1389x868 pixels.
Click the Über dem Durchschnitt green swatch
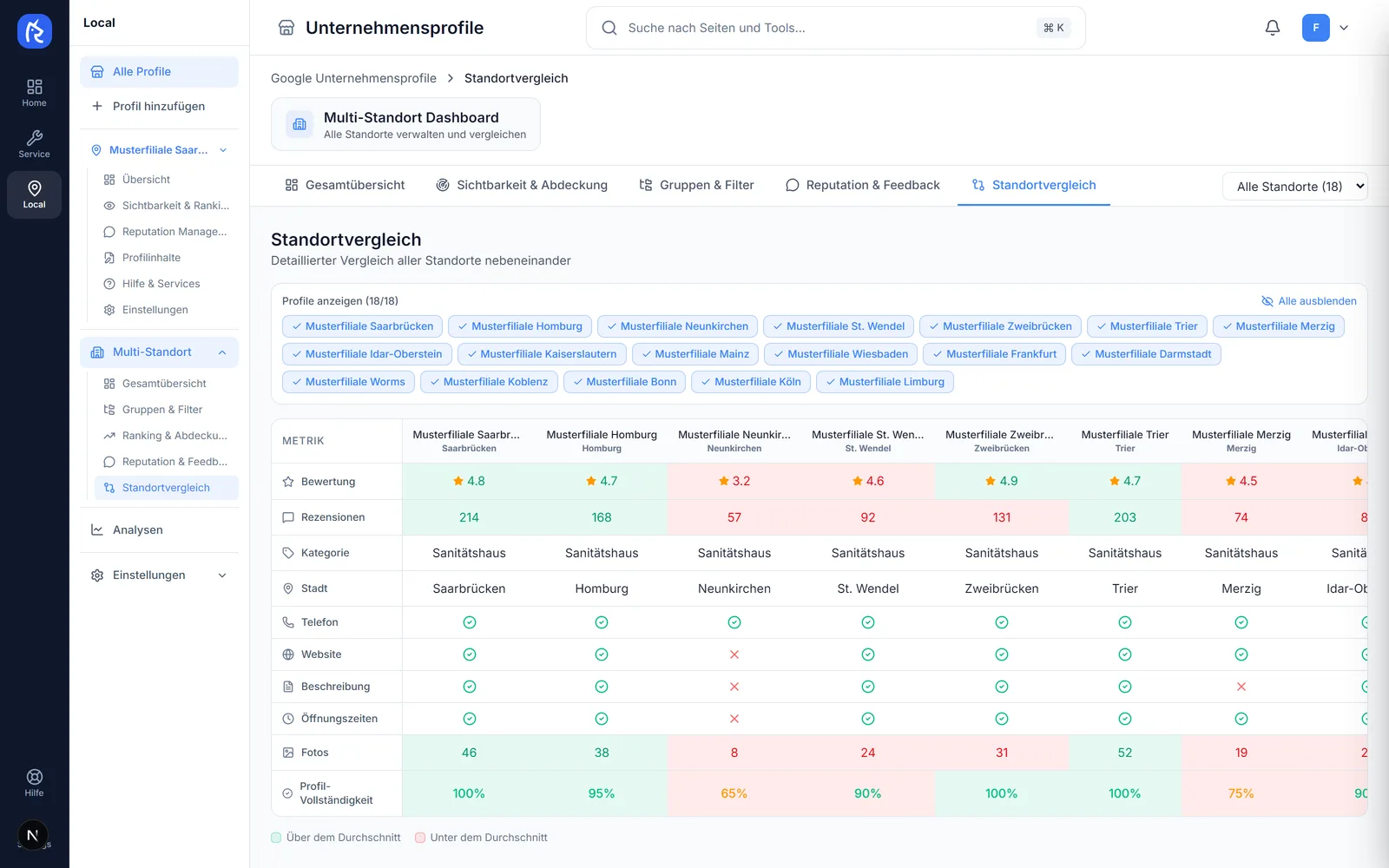[x=276, y=838]
